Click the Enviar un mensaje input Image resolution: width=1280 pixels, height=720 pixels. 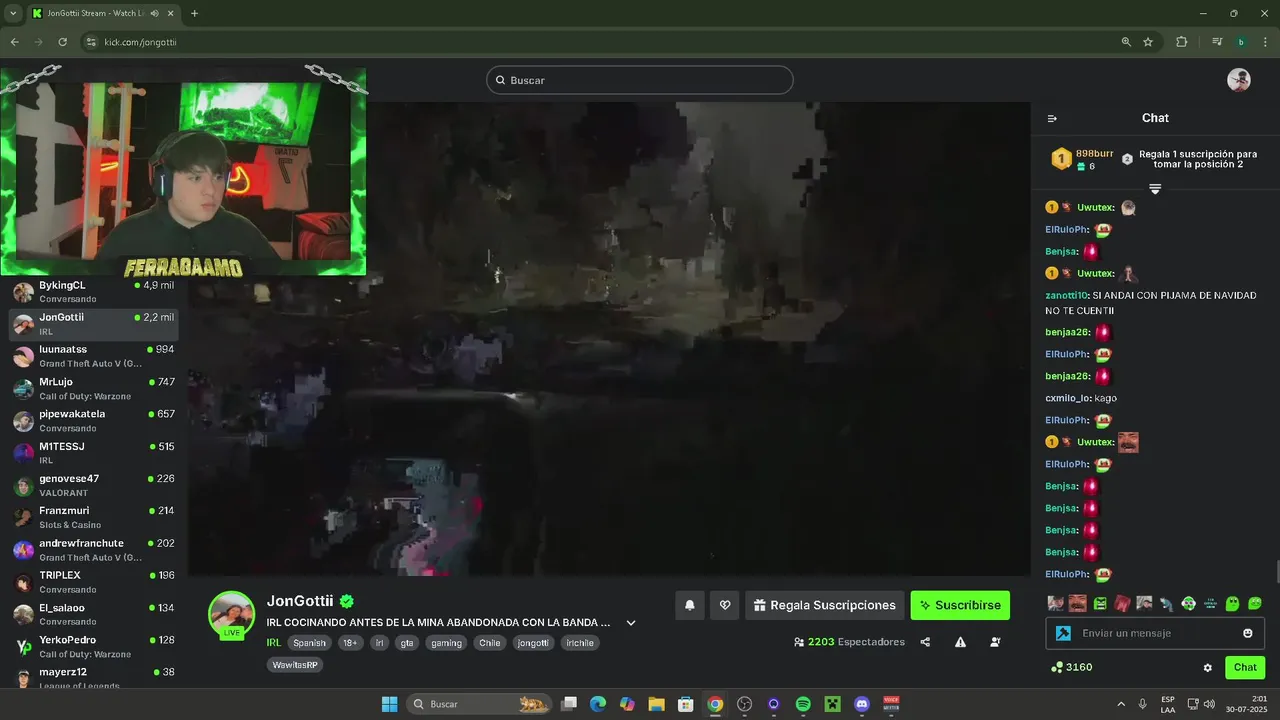pyautogui.click(x=1155, y=633)
